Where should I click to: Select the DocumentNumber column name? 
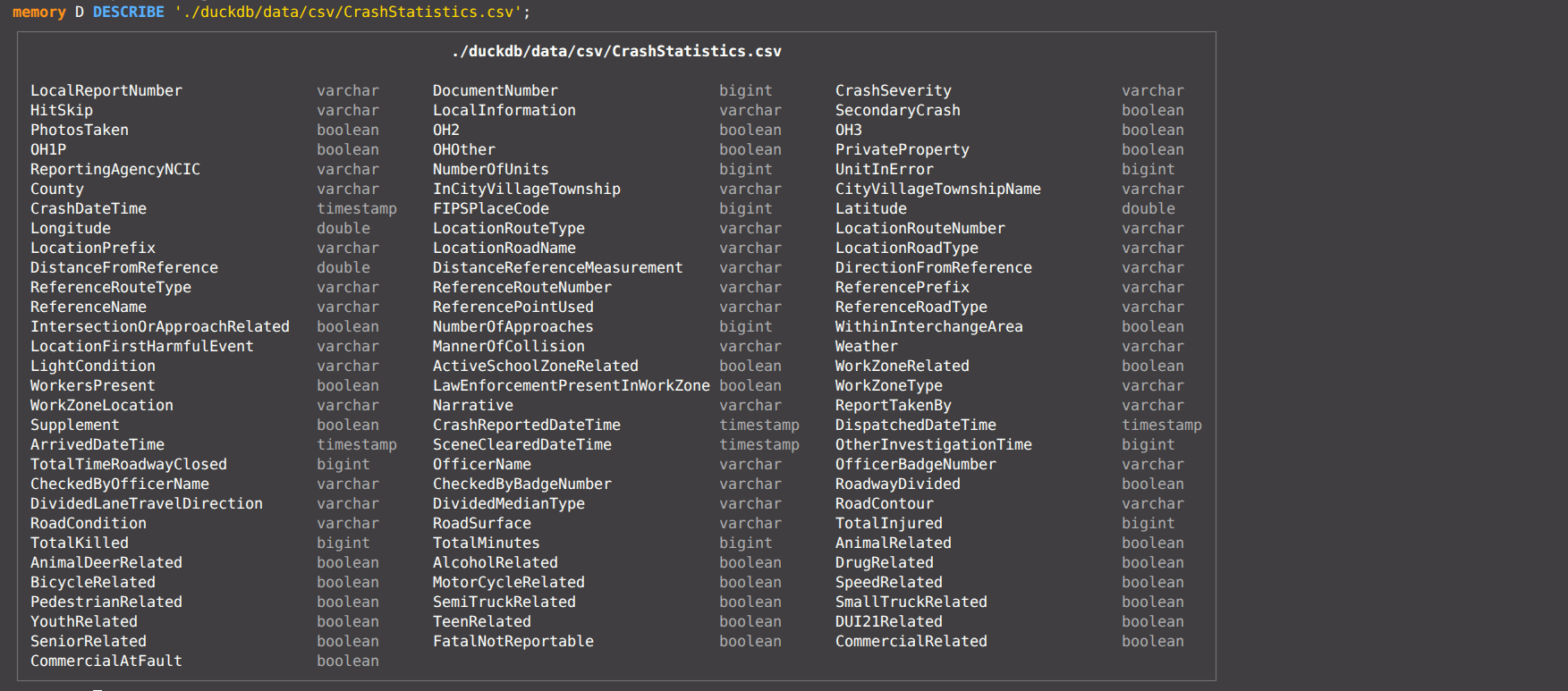(496, 91)
